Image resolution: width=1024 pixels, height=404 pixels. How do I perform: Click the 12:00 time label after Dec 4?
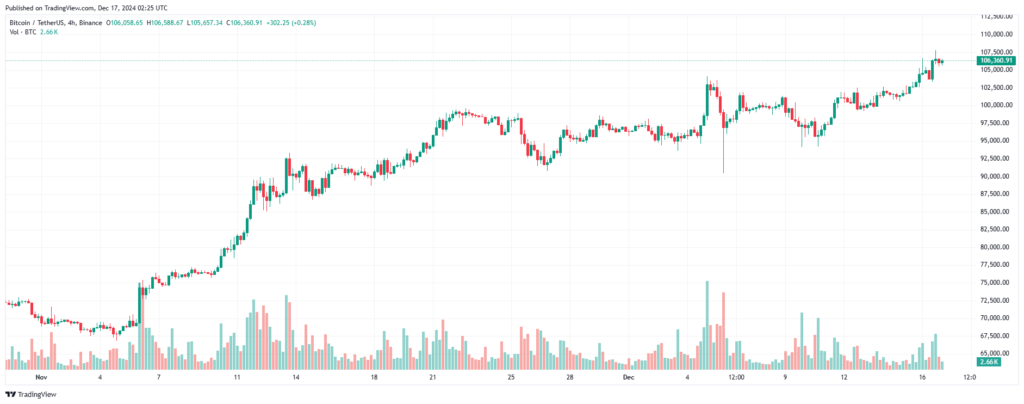tap(737, 377)
